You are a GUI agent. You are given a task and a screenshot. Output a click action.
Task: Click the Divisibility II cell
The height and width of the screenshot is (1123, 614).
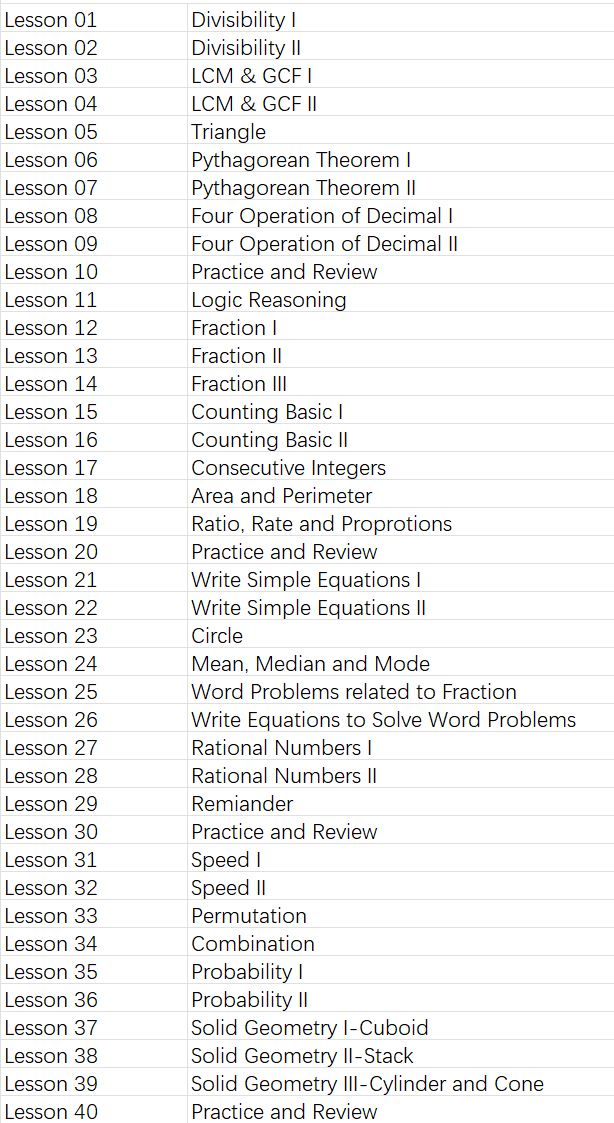400,47
